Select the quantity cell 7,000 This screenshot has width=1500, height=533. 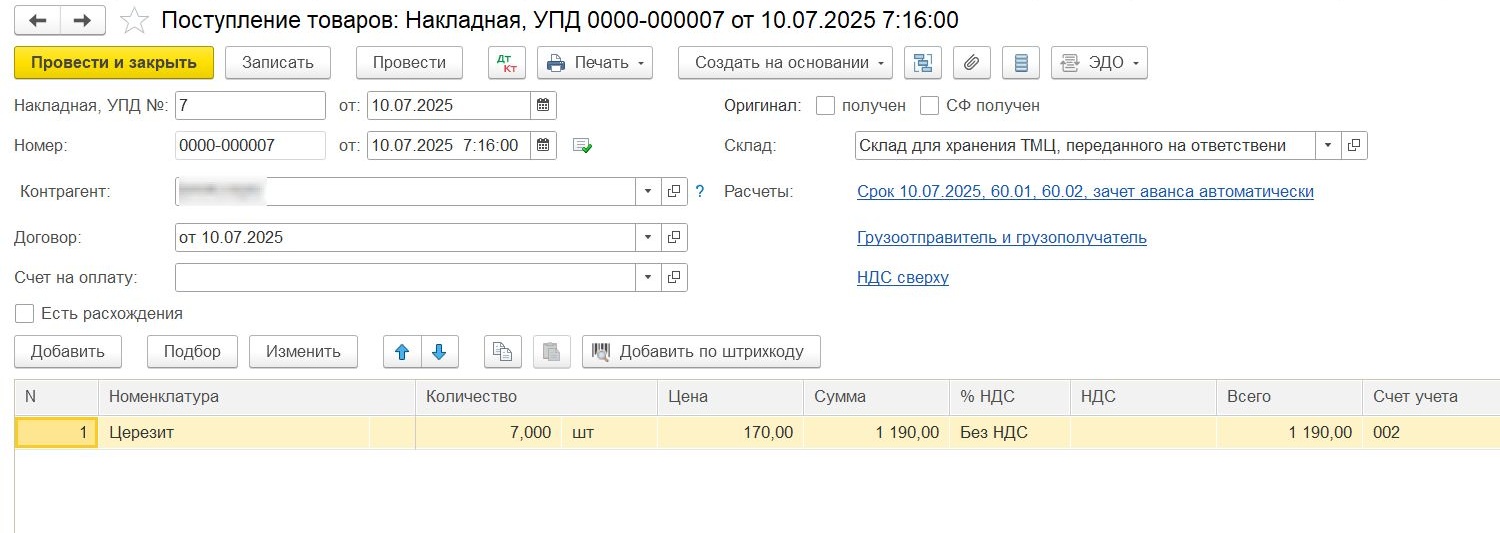(x=487, y=433)
